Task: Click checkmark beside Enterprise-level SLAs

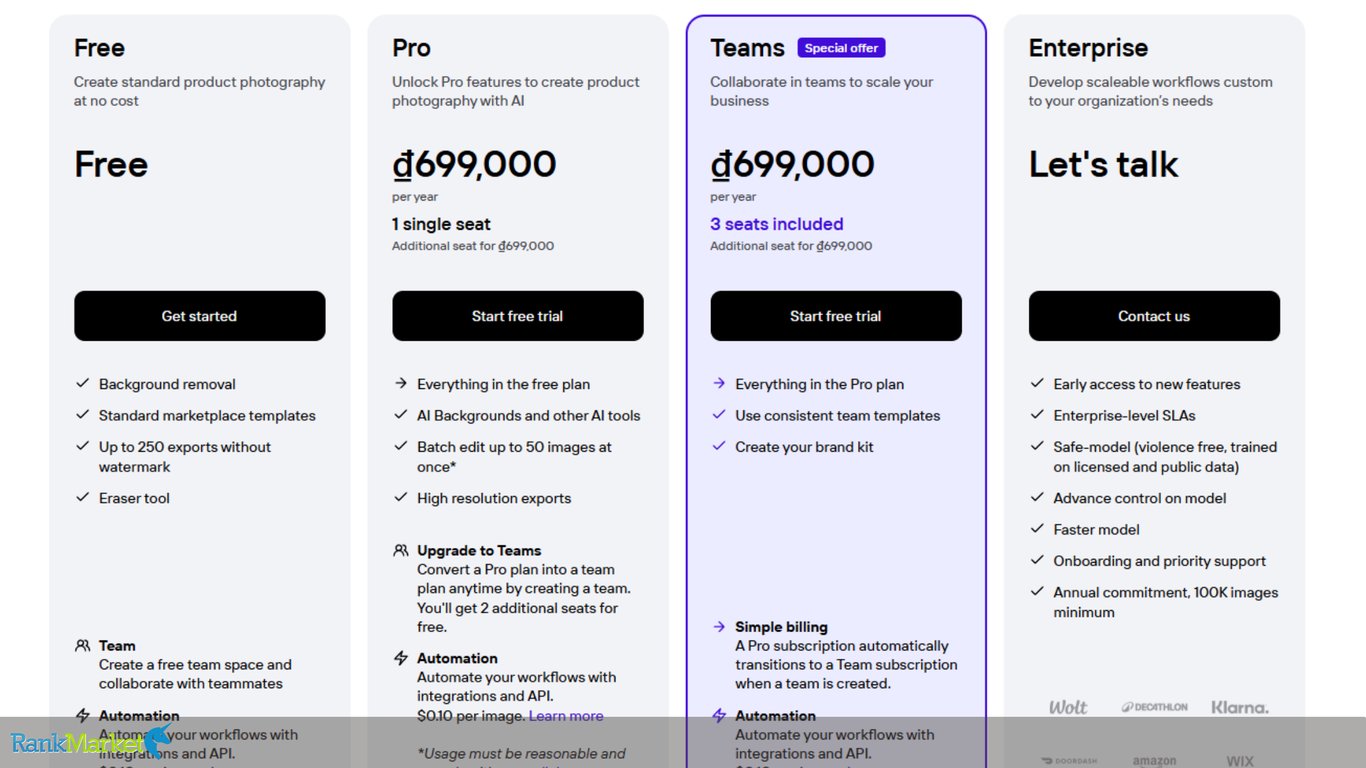Action: point(1037,415)
